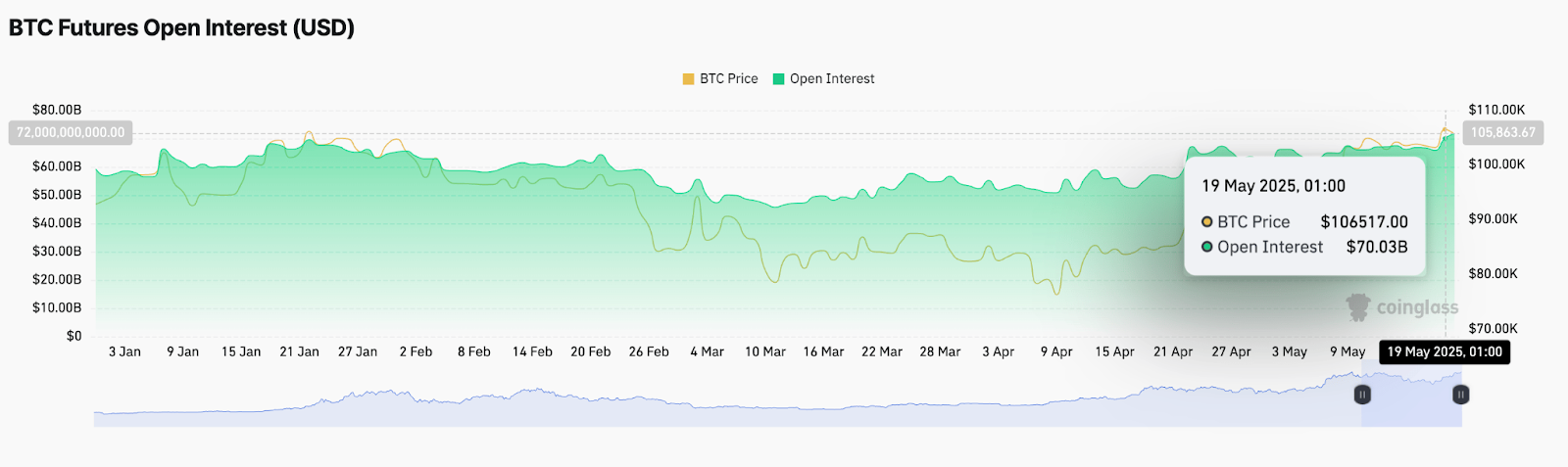This screenshot has height=467, width=1568.
Task: Click the $106517.00 value in tooltip
Action: (1364, 222)
